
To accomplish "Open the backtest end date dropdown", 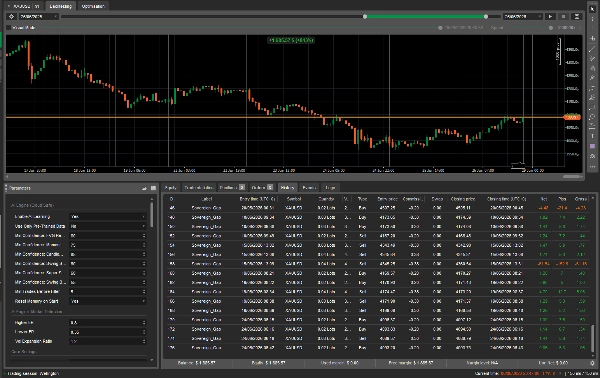I will (x=523, y=16).
